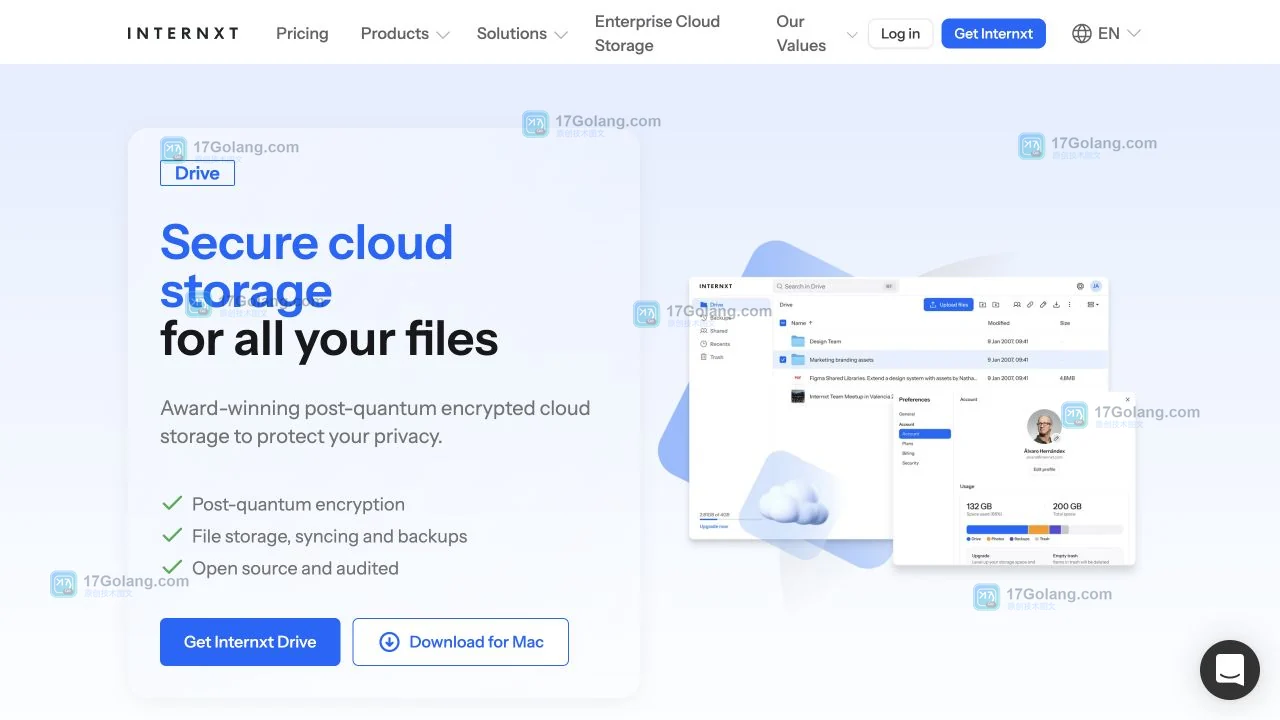The image size is (1280, 720).
Task: Click the Figma Shared Libraries PDF icon
Action: (x=798, y=378)
